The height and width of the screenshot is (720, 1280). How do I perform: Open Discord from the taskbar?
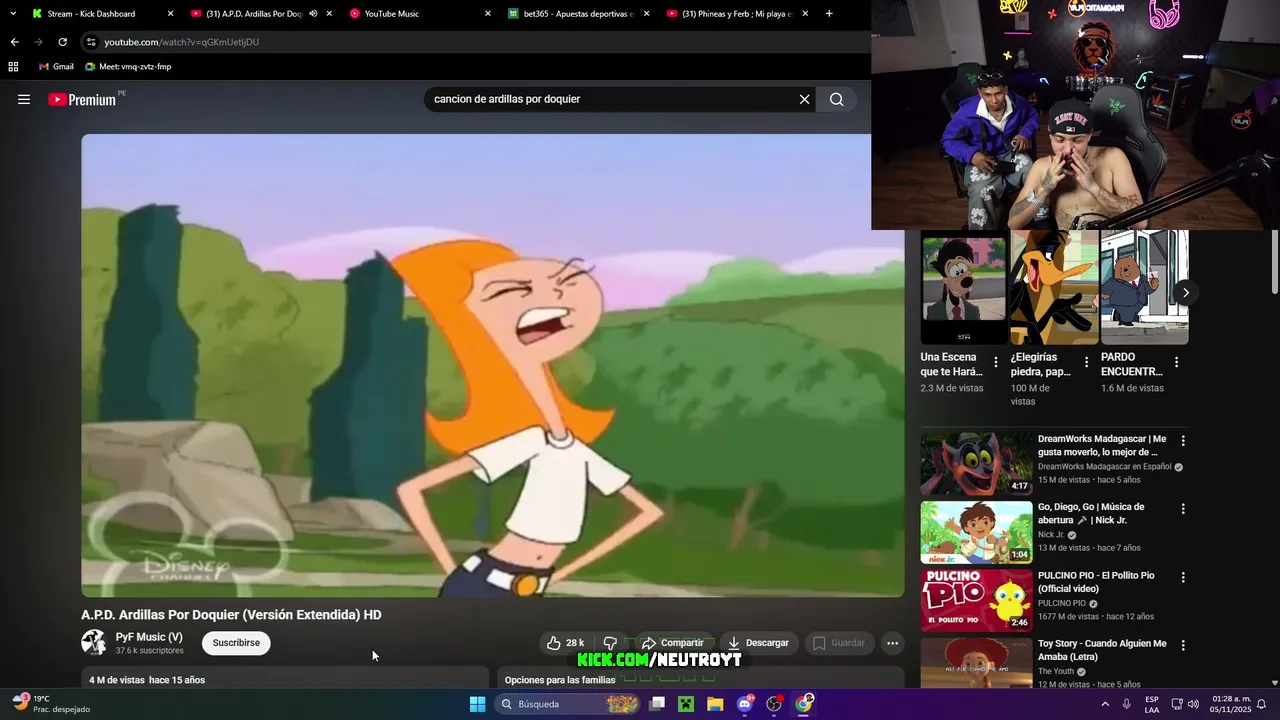click(745, 704)
